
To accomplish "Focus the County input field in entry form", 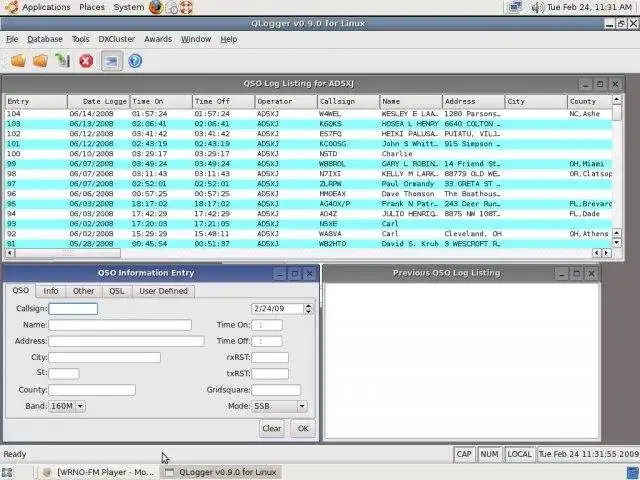I will click(92, 390).
